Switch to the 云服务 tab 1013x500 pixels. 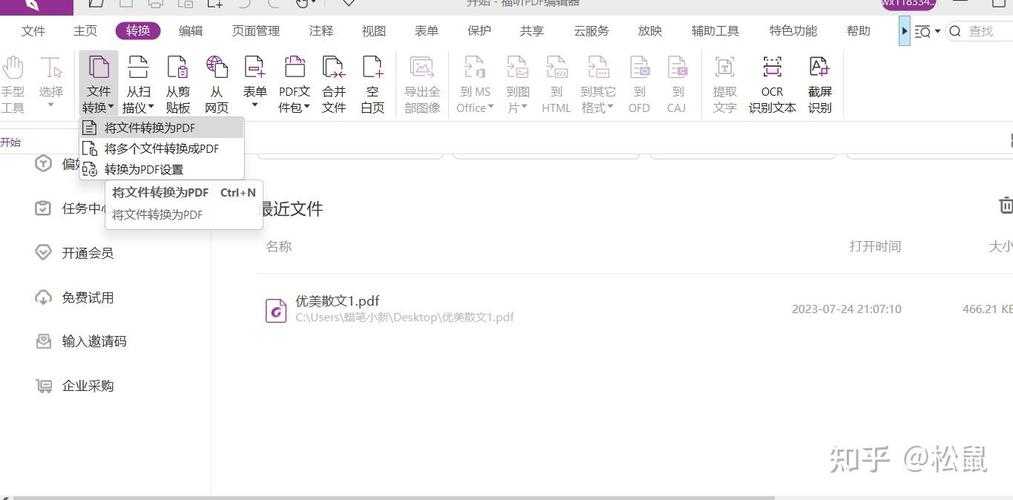click(591, 31)
